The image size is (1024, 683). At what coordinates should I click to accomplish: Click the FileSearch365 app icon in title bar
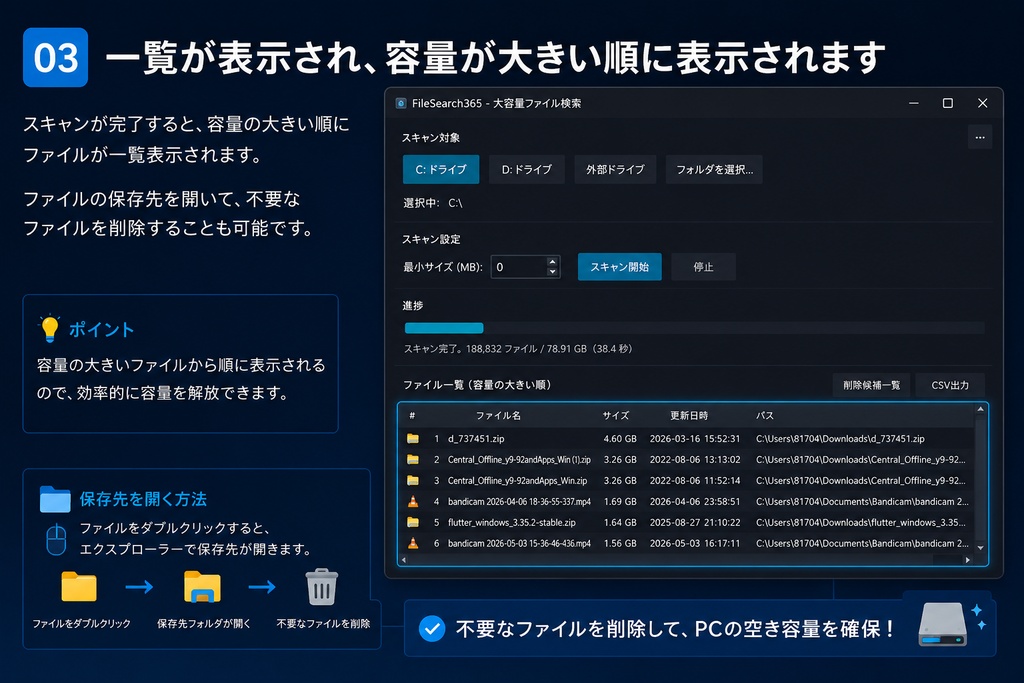(401, 103)
